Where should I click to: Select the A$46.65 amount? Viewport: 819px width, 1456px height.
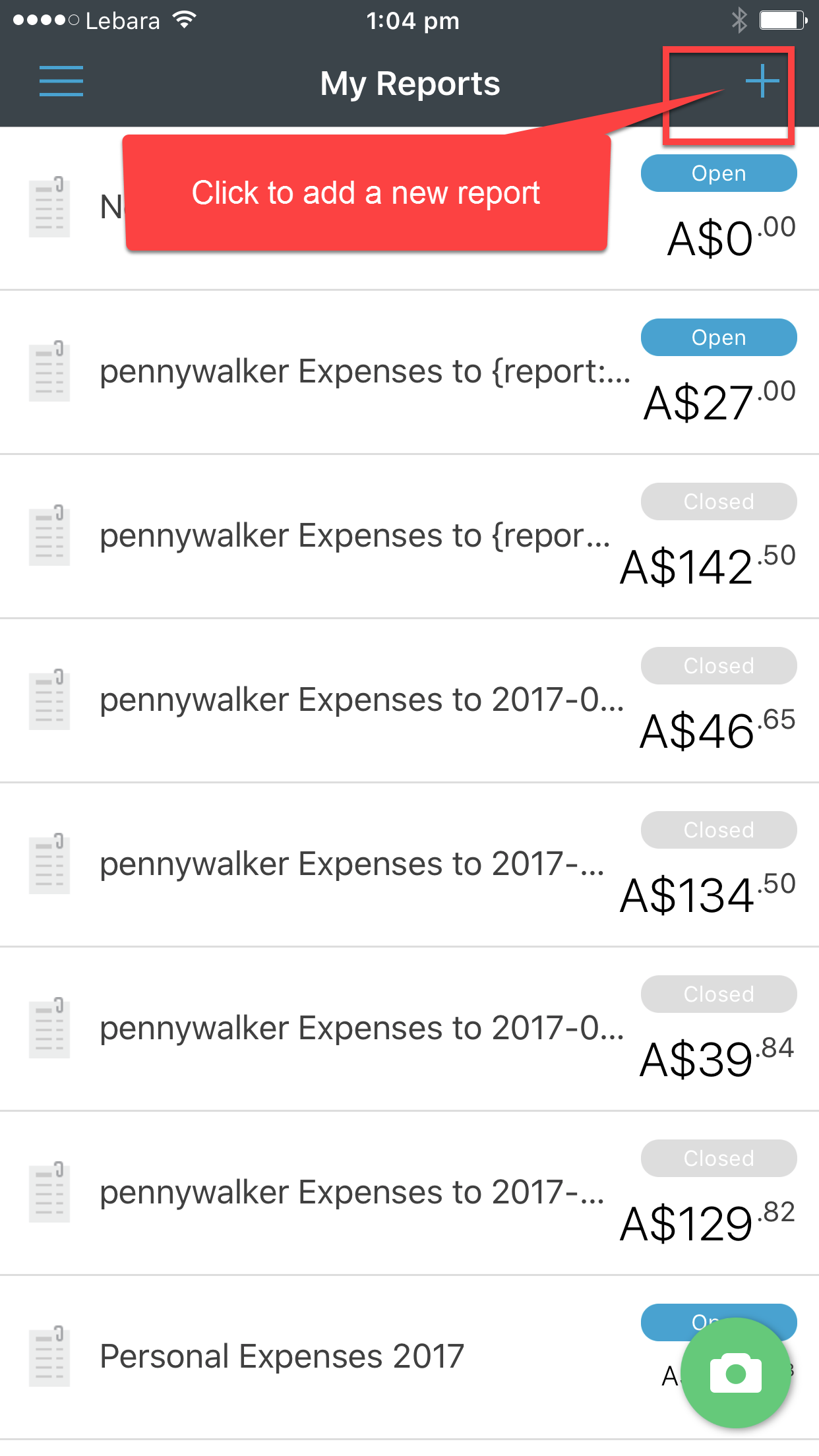(x=717, y=731)
